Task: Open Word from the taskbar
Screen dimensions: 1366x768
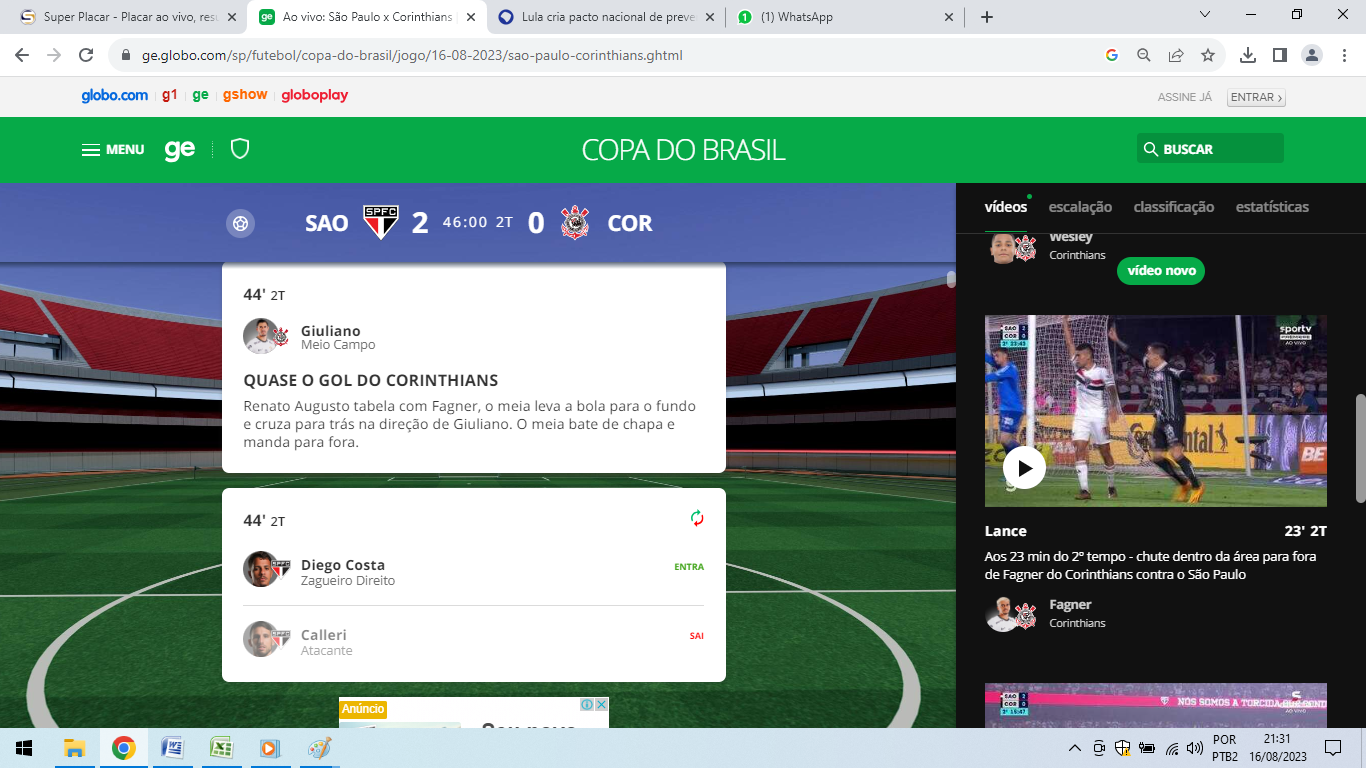Action: pos(172,748)
